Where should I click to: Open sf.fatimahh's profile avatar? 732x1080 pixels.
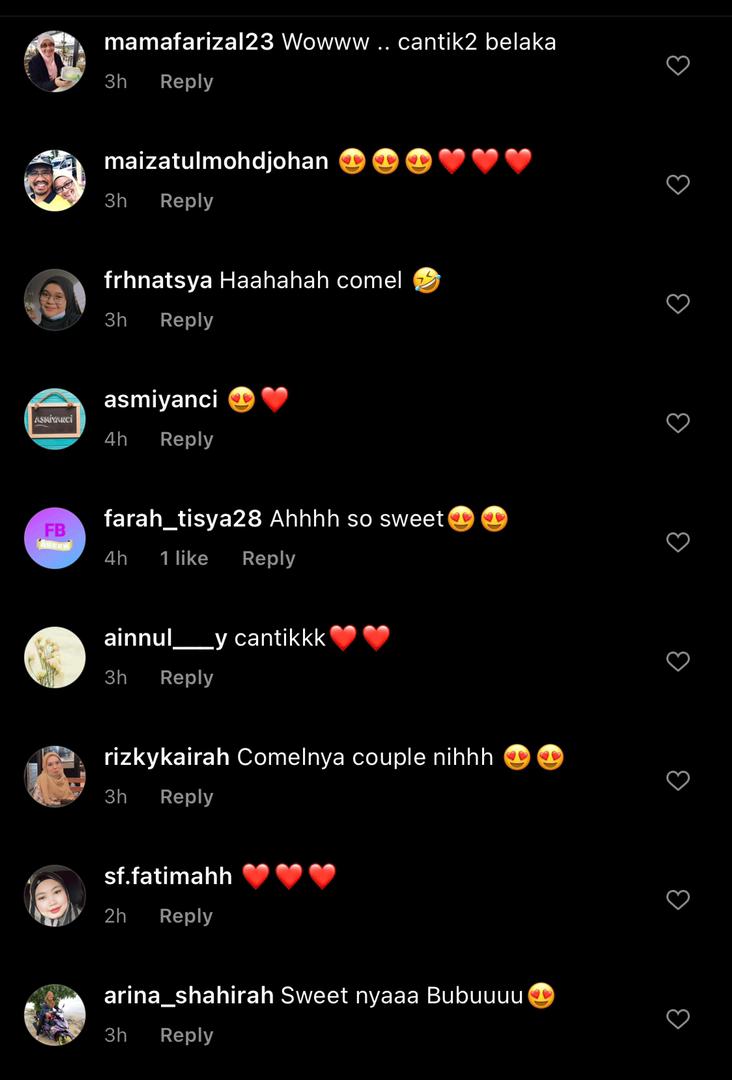point(54,895)
